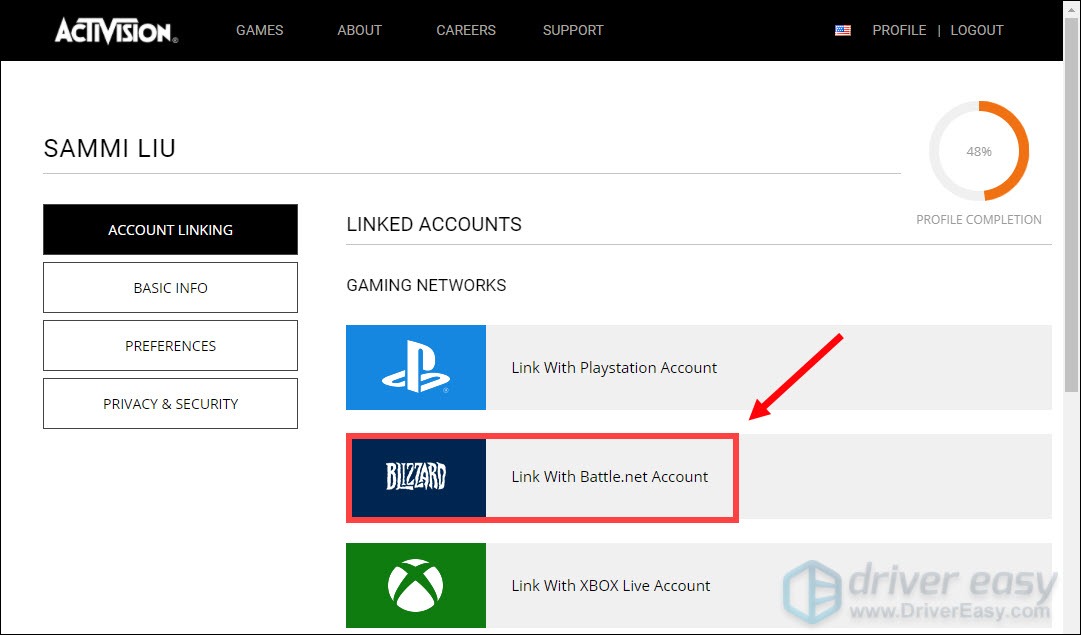Open PRIVACY & SECURITY section
Viewport: 1081px width, 635px height.
pyautogui.click(x=170, y=403)
